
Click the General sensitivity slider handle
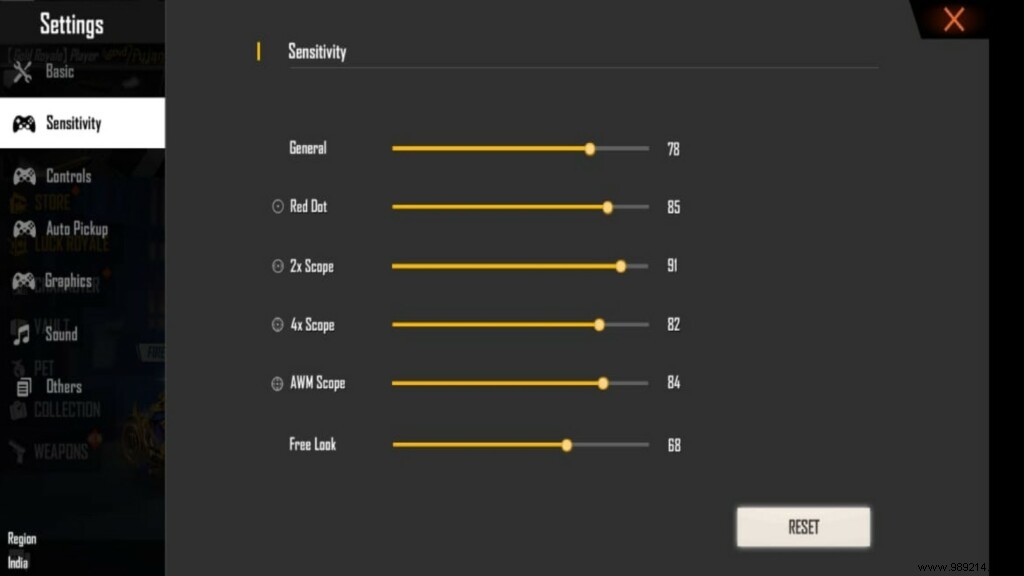(x=590, y=148)
